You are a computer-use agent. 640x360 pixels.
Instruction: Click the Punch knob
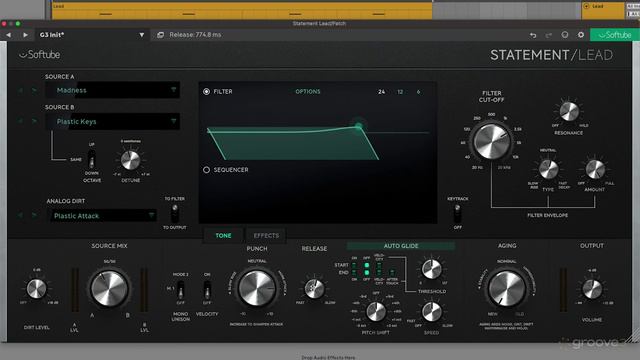pos(257,288)
